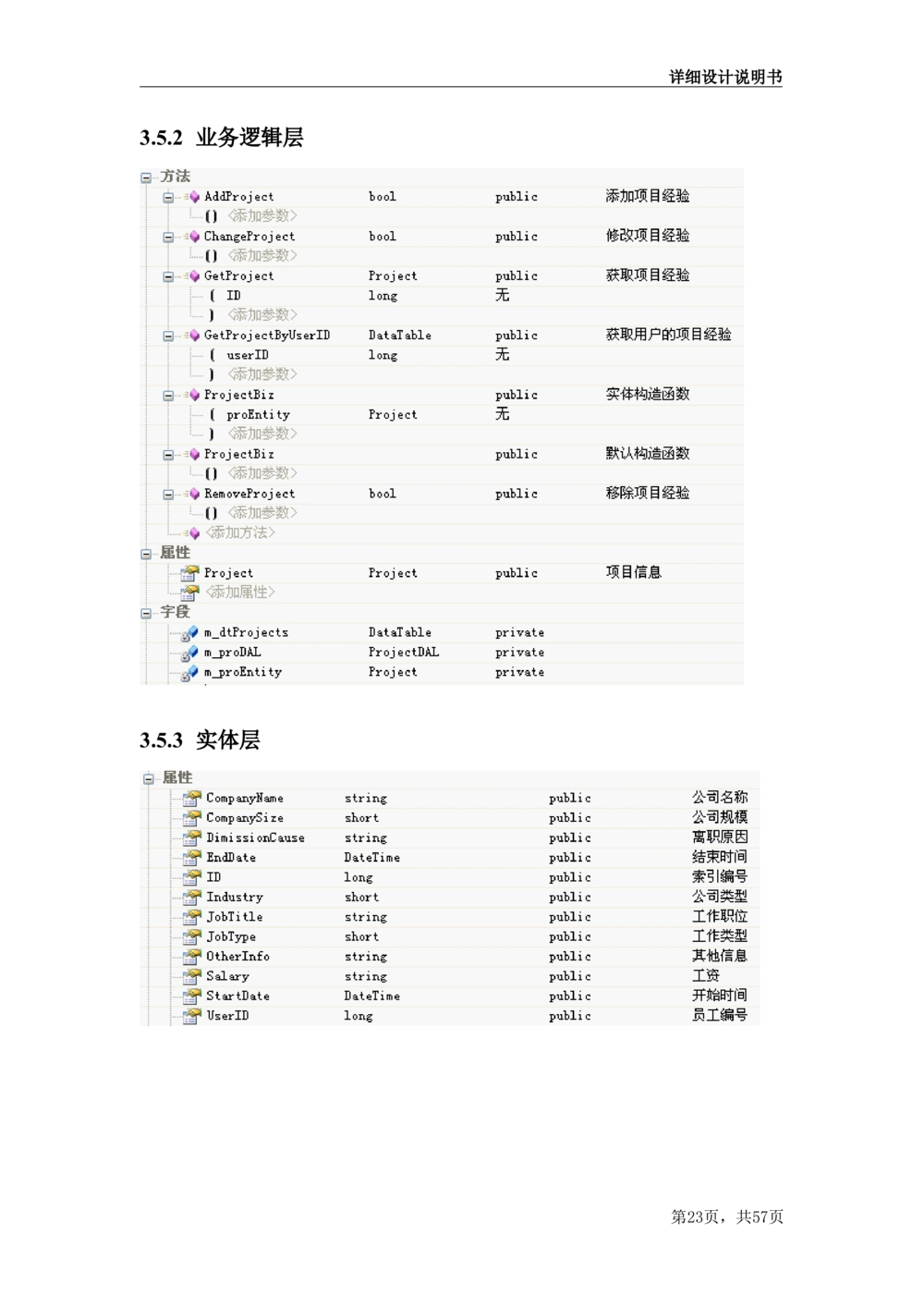Select the ProjectBiz constructor method icon
Viewport: 924px width, 1308px height.
[x=194, y=395]
